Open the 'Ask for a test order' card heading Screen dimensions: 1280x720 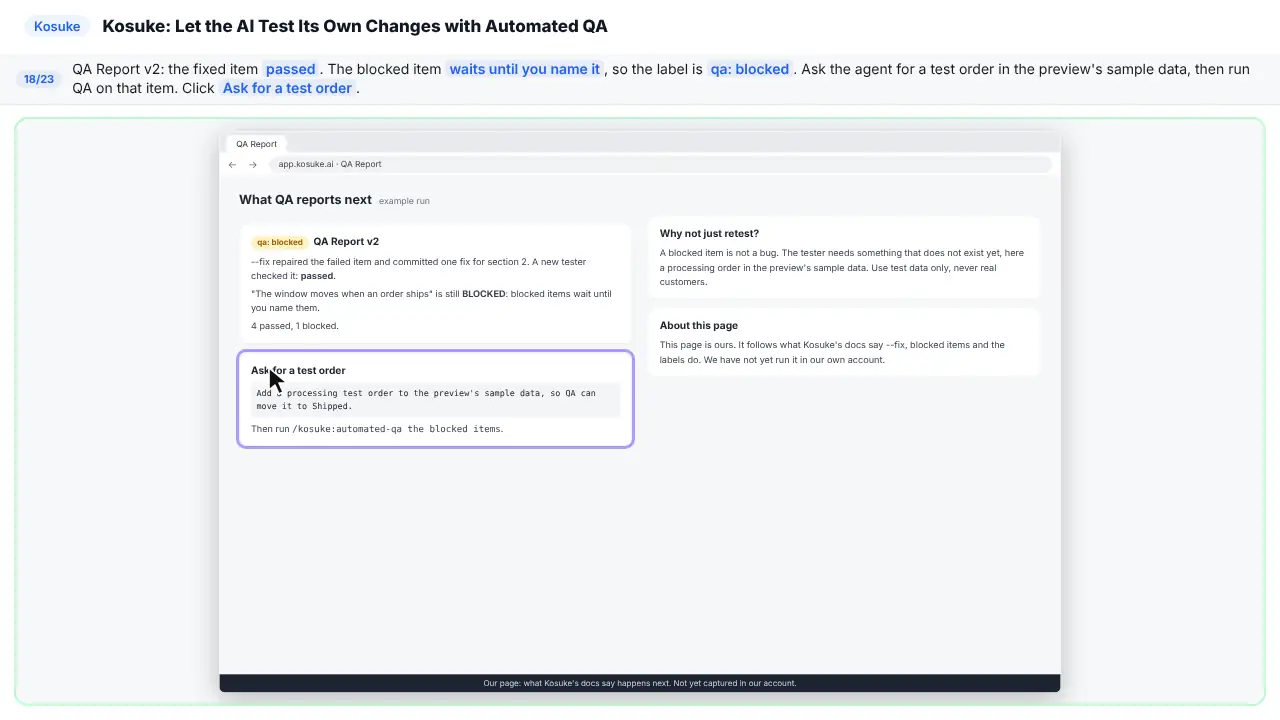298,370
